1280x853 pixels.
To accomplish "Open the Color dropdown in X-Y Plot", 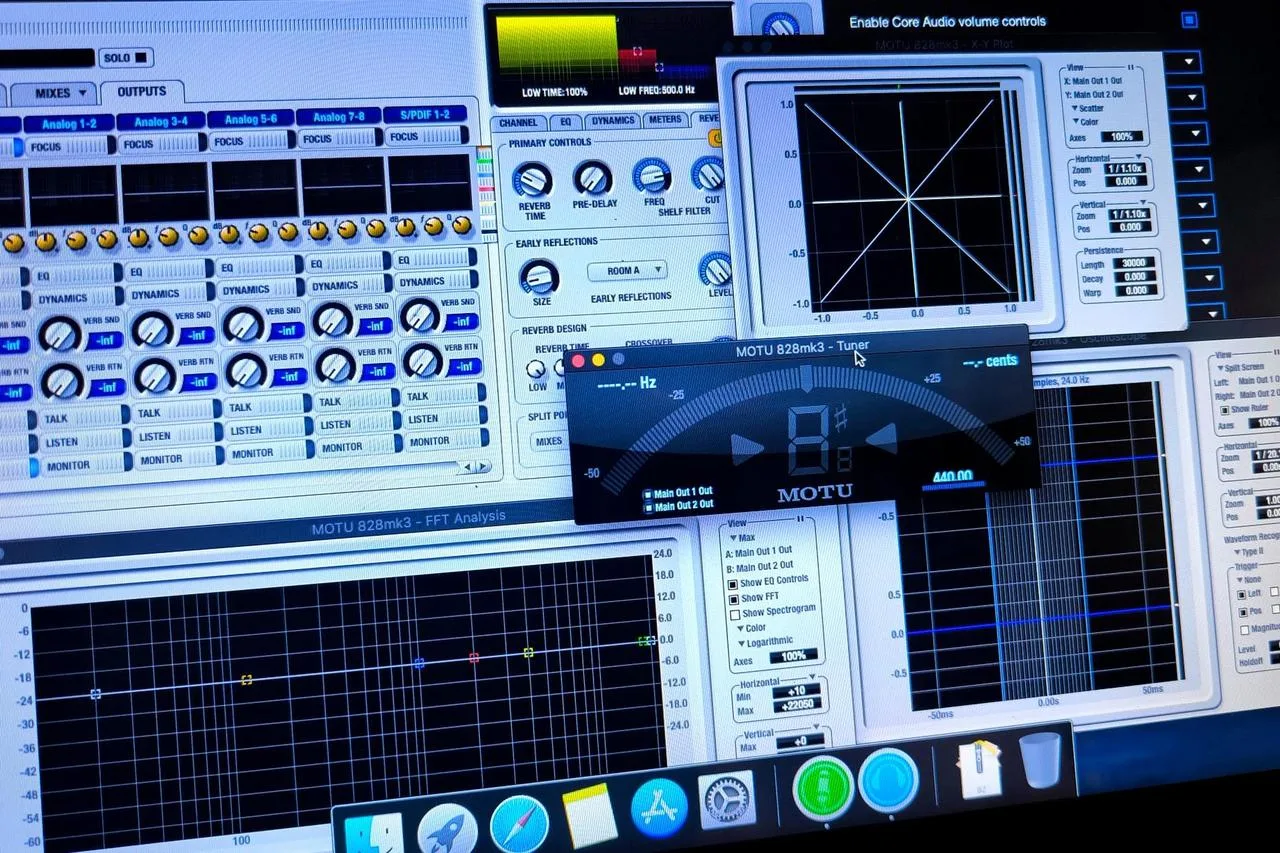I will pyautogui.click(x=1085, y=121).
